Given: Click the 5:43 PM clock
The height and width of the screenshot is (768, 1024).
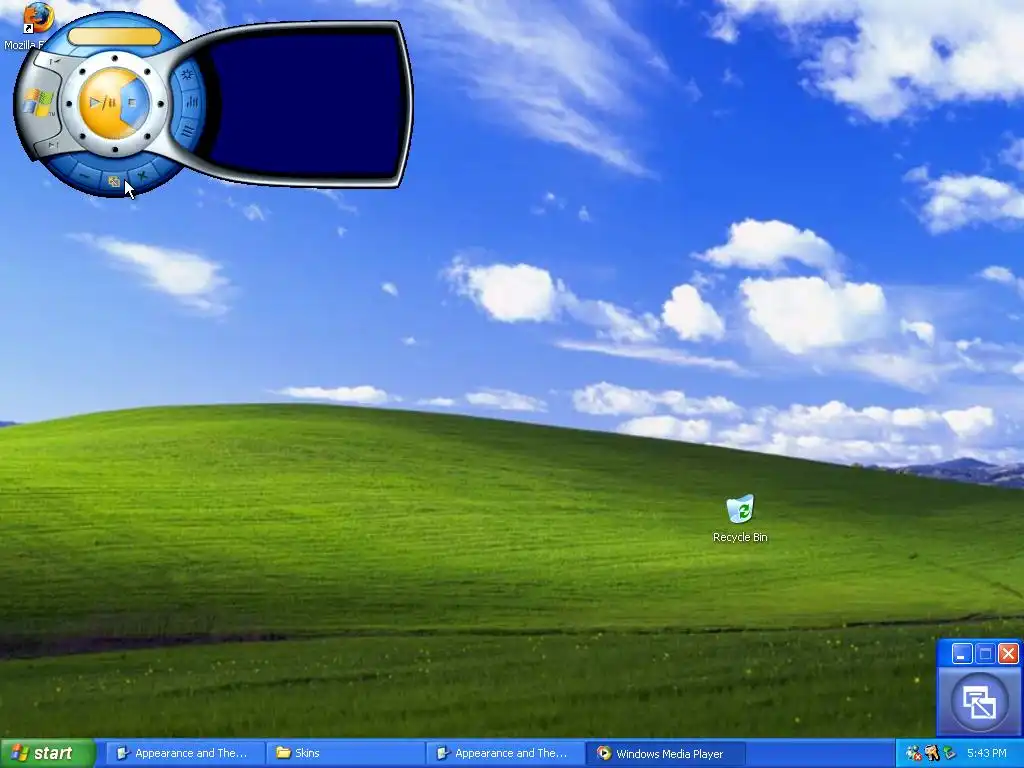Looking at the screenshot, I should 987,754.
